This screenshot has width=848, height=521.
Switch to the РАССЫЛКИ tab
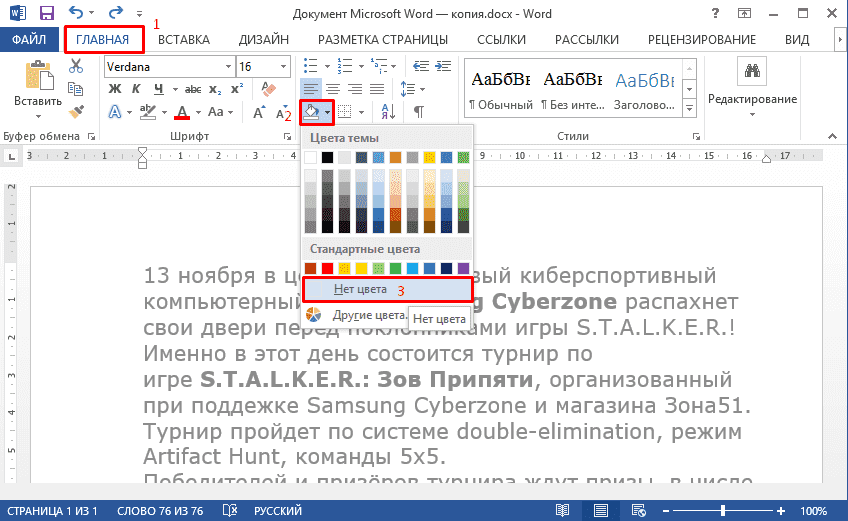point(587,39)
